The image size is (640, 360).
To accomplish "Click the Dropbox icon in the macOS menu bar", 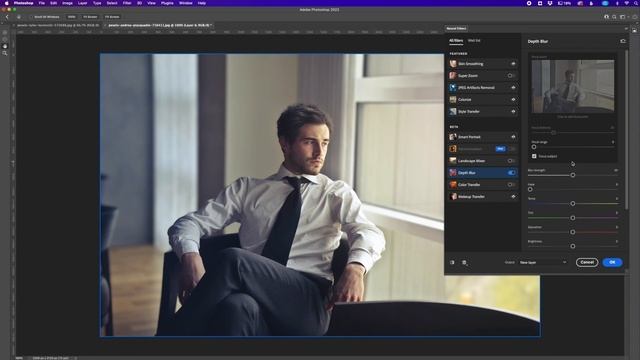I will pyautogui.click(x=550, y=3).
